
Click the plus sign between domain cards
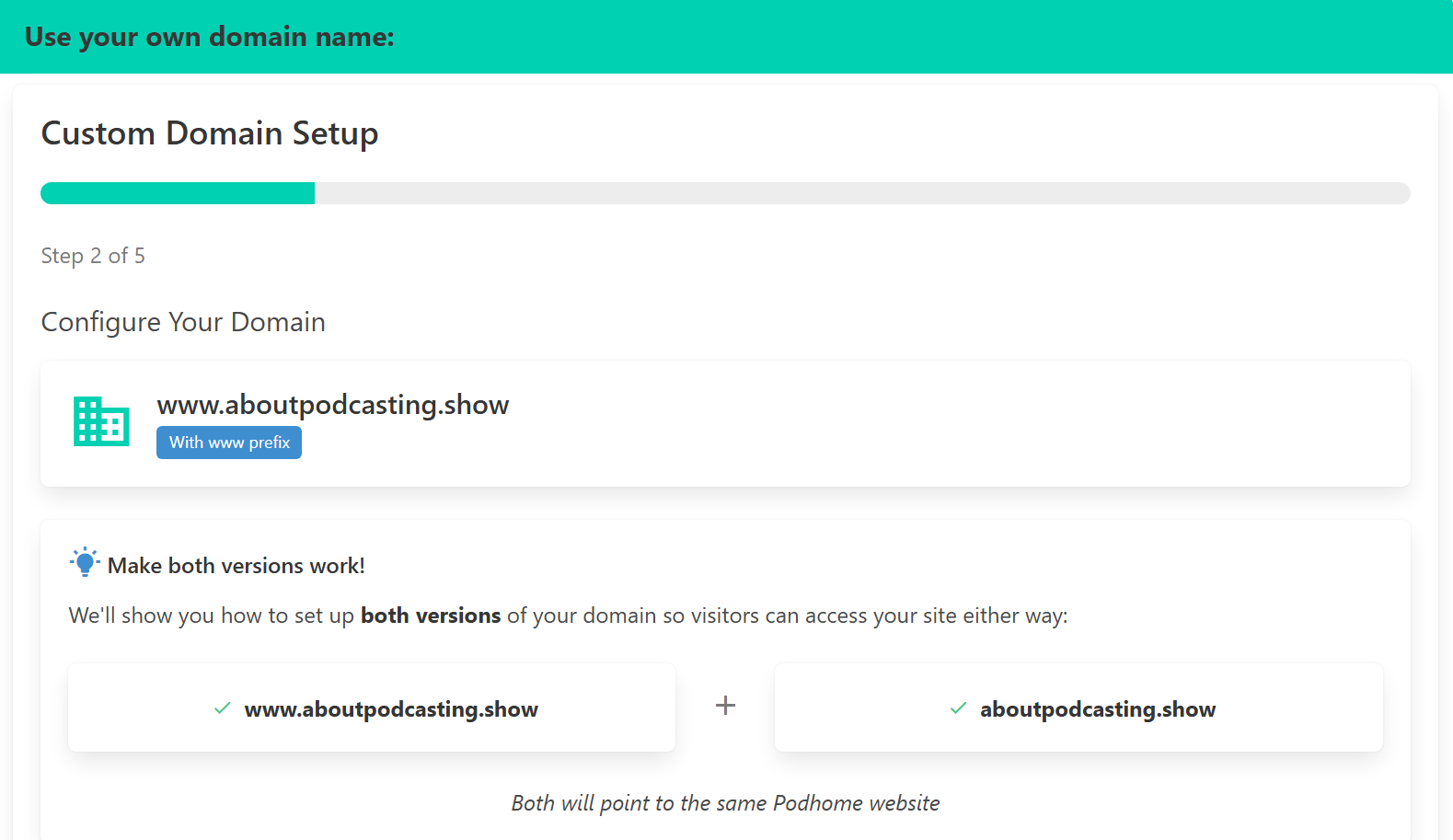click(x=725, y=706)
